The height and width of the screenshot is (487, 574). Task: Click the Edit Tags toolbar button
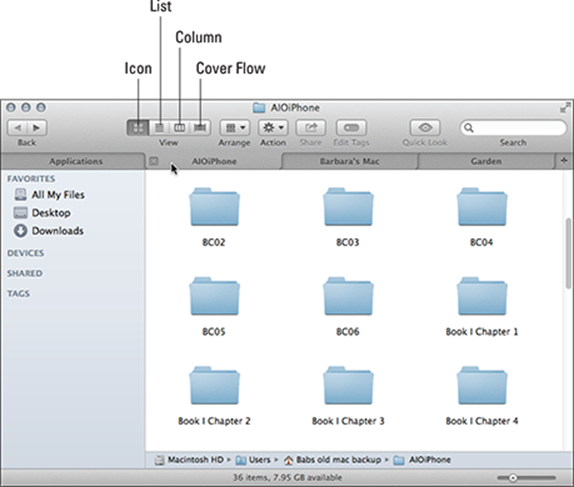point(351,128)
